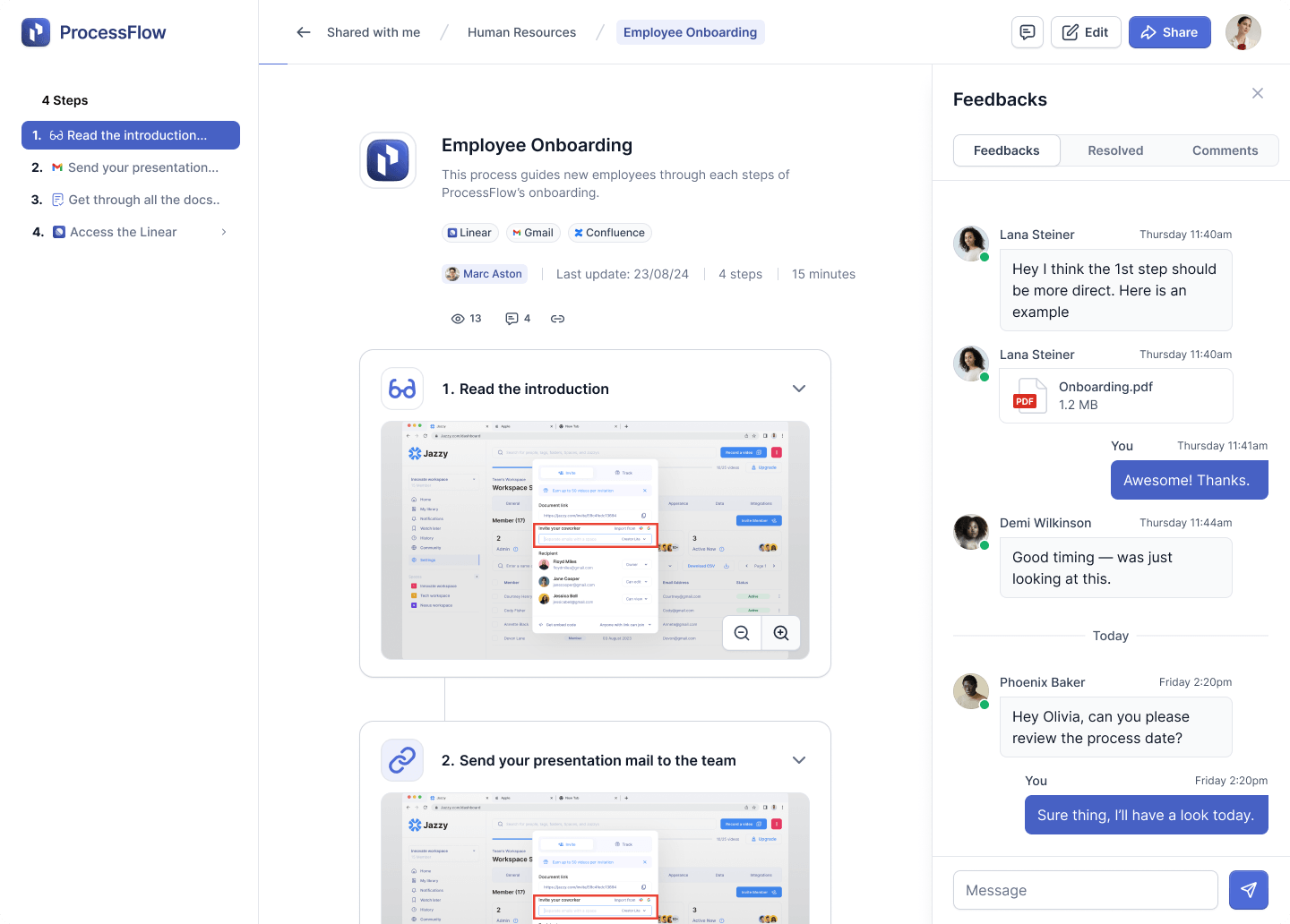Open the Onboarding.pdf attachment
The width and height of the screenshot is (1290, 924).
point(1116,396)
